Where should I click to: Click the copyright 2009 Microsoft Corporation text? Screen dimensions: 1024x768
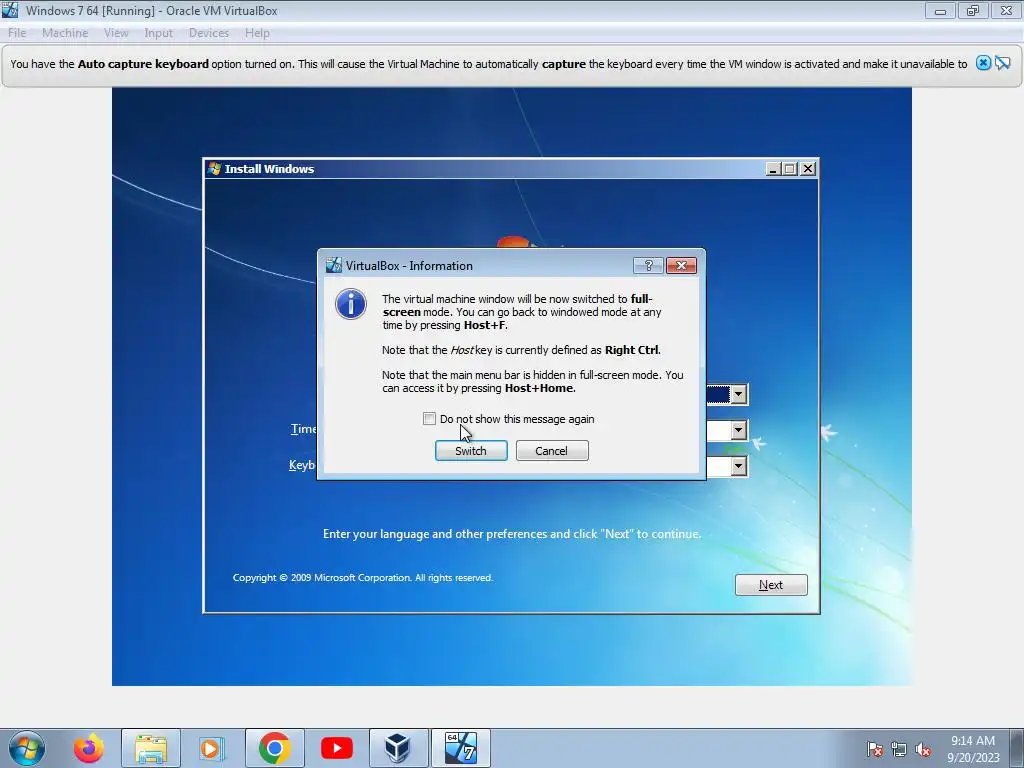pyautogui.click(x=363, y=577)
